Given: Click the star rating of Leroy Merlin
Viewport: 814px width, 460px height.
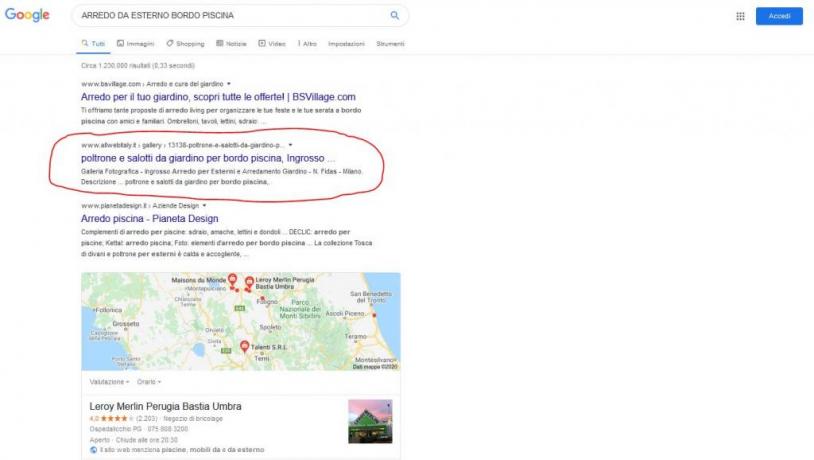Looking at the screenshot, I should click(x=117, y=418).
